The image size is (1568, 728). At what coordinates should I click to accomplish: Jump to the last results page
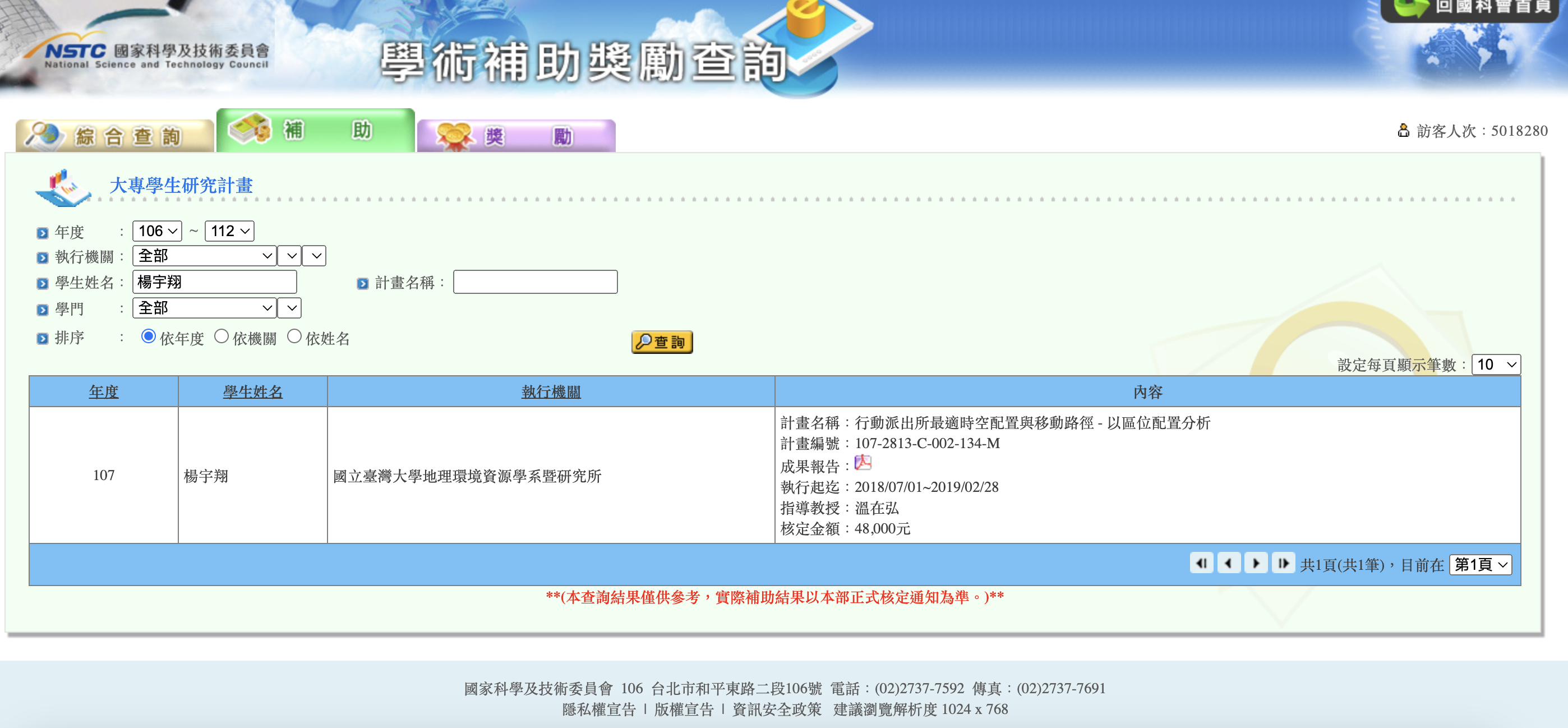[1283, 563]
